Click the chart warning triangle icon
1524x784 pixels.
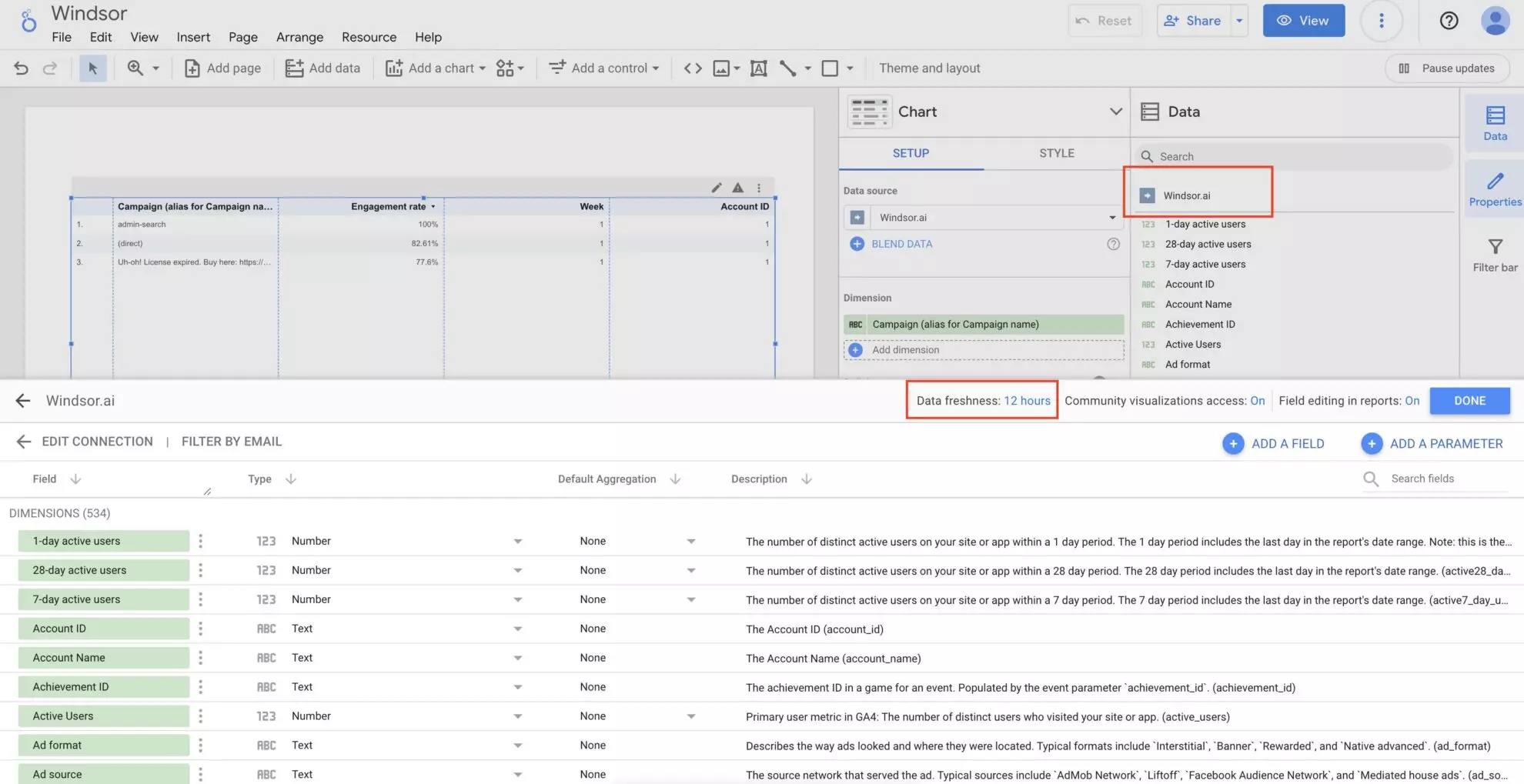tap(737, 188)
